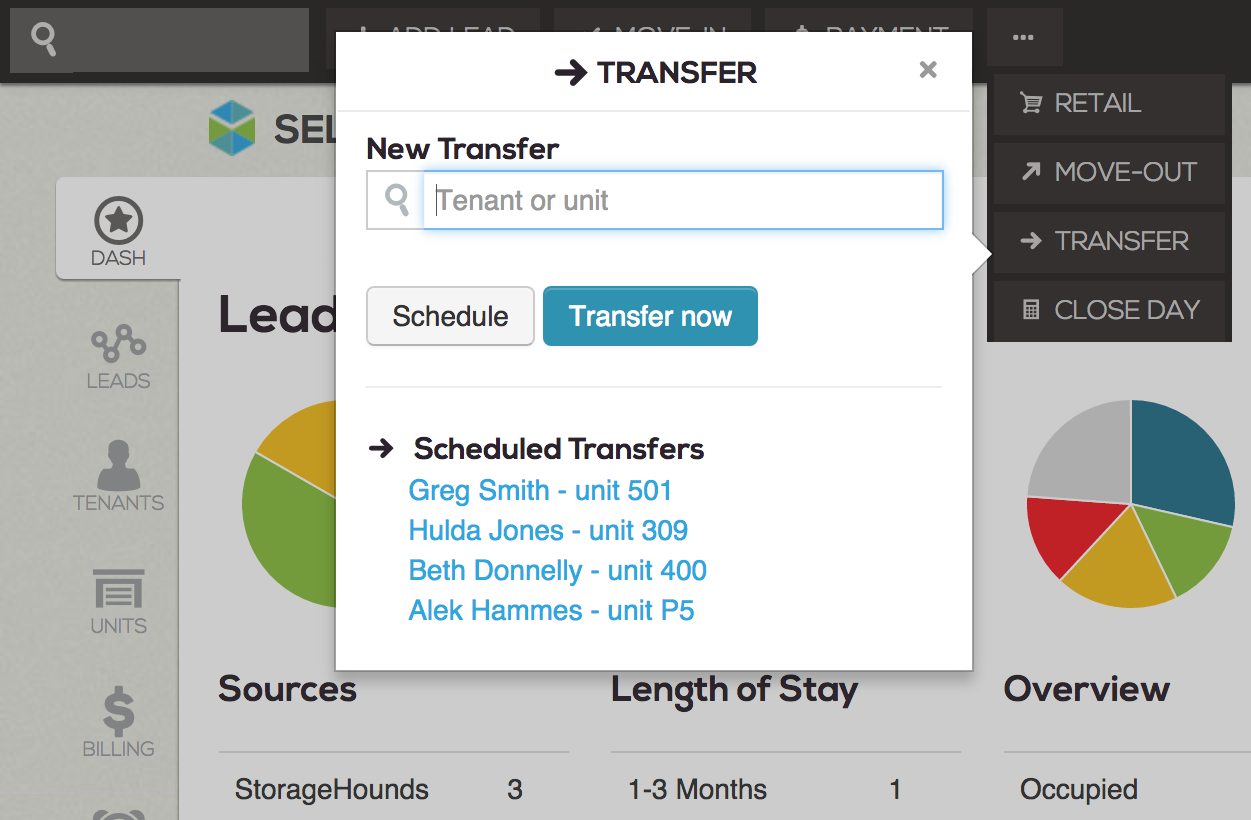The height and width of the screenshot is (820, 1251).
Task: Select the CLOSE DAY menu entry
Action: [1108, 310]
